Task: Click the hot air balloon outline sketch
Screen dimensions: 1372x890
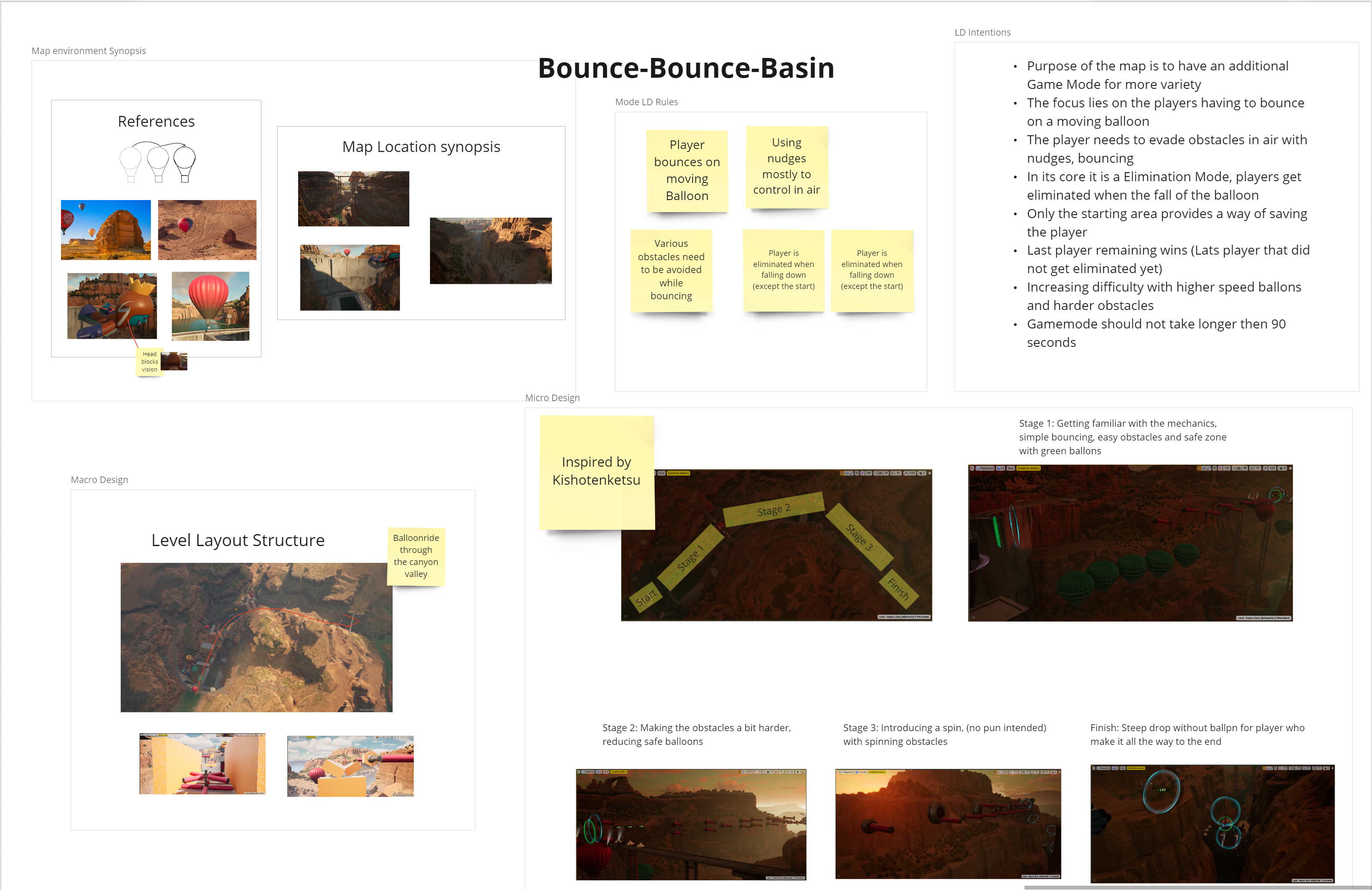Action: click(157, 162)
